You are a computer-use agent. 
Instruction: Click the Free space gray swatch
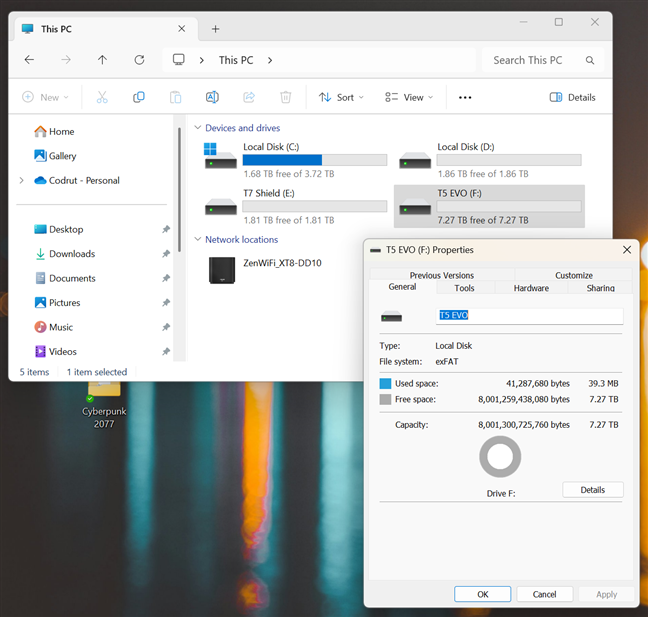385,399
